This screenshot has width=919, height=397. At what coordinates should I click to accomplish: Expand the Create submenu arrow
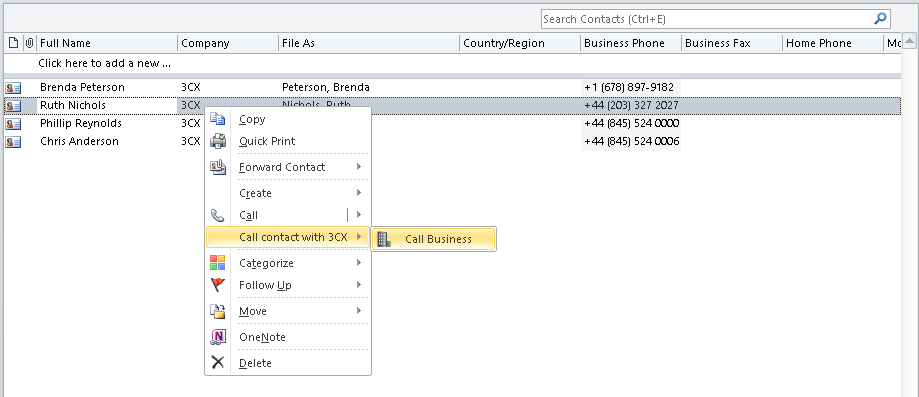(359, 192)
